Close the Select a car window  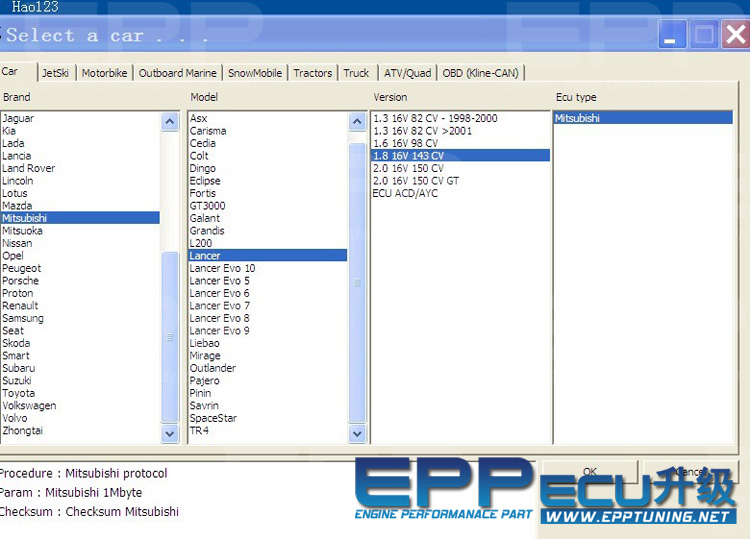click(736, 34)
